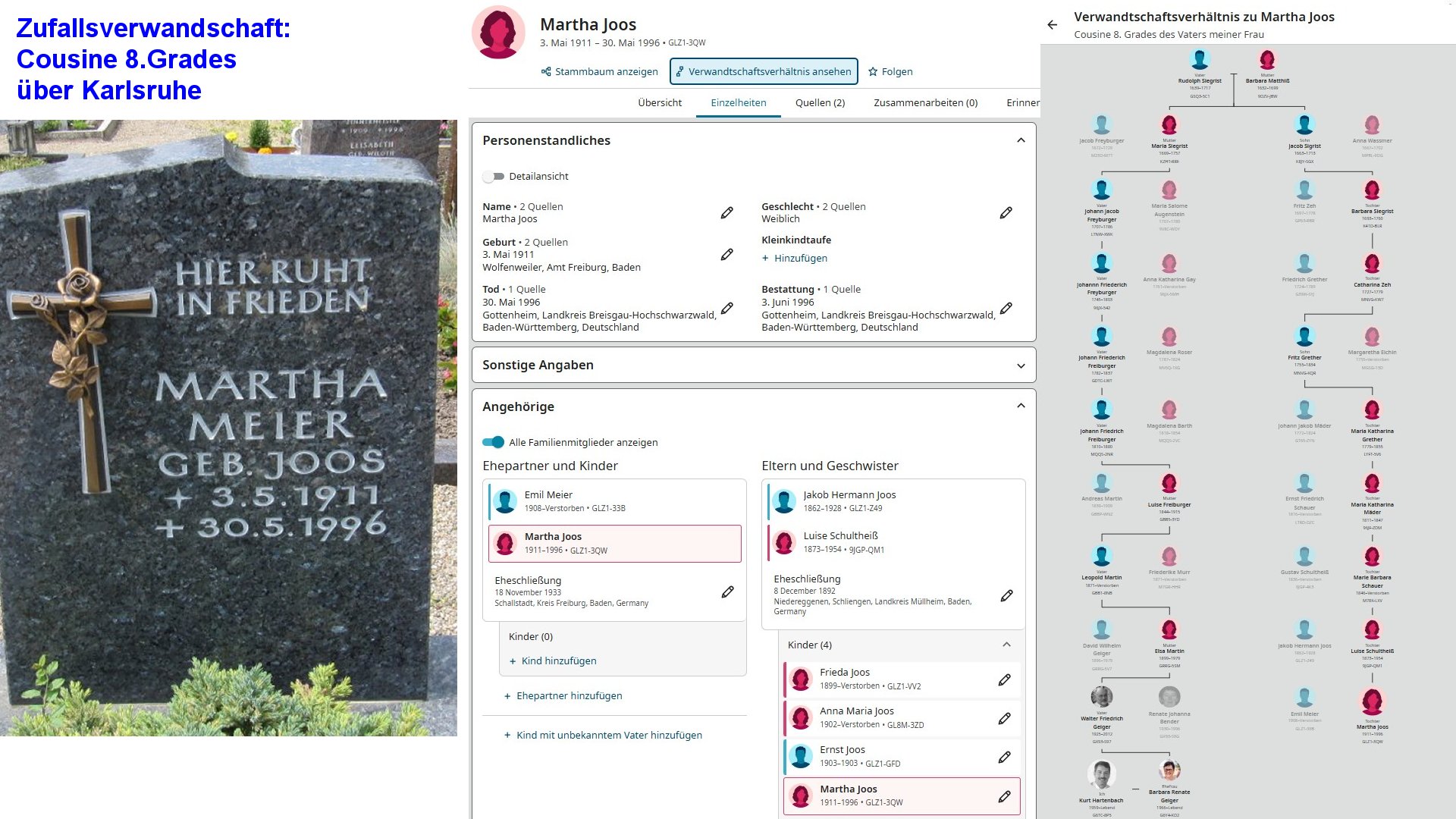
Task: Go back using the left arrow icon
Action: coord(1052,25)
